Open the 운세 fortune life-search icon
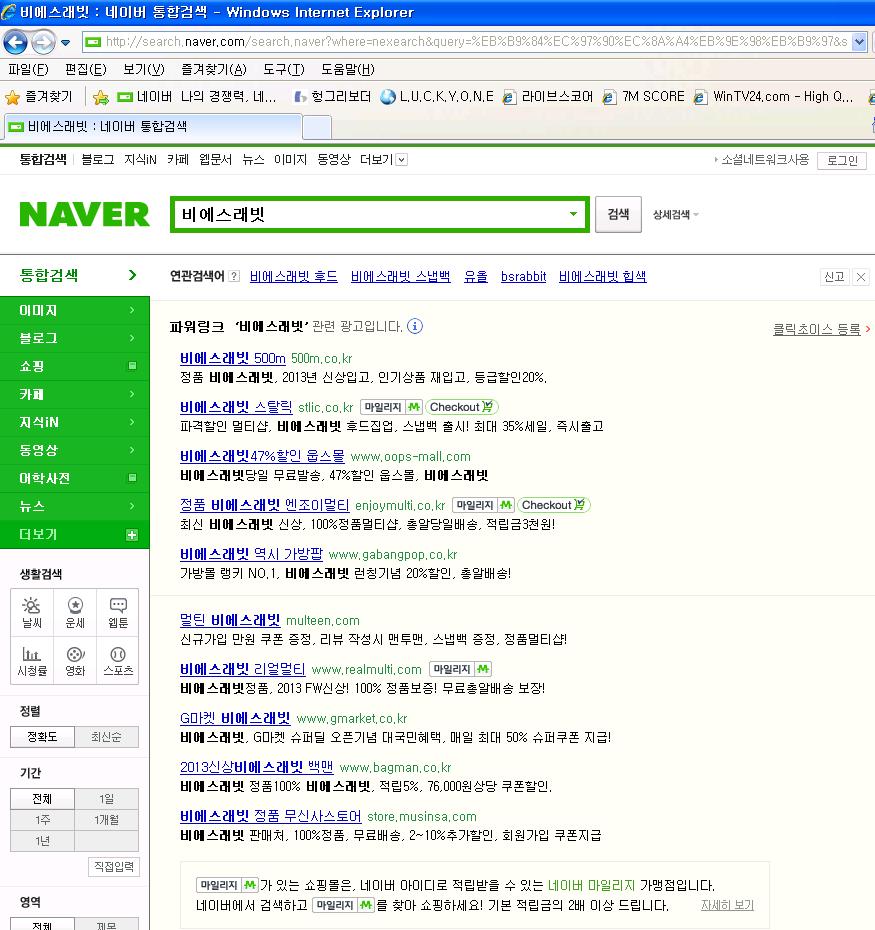 75,613
